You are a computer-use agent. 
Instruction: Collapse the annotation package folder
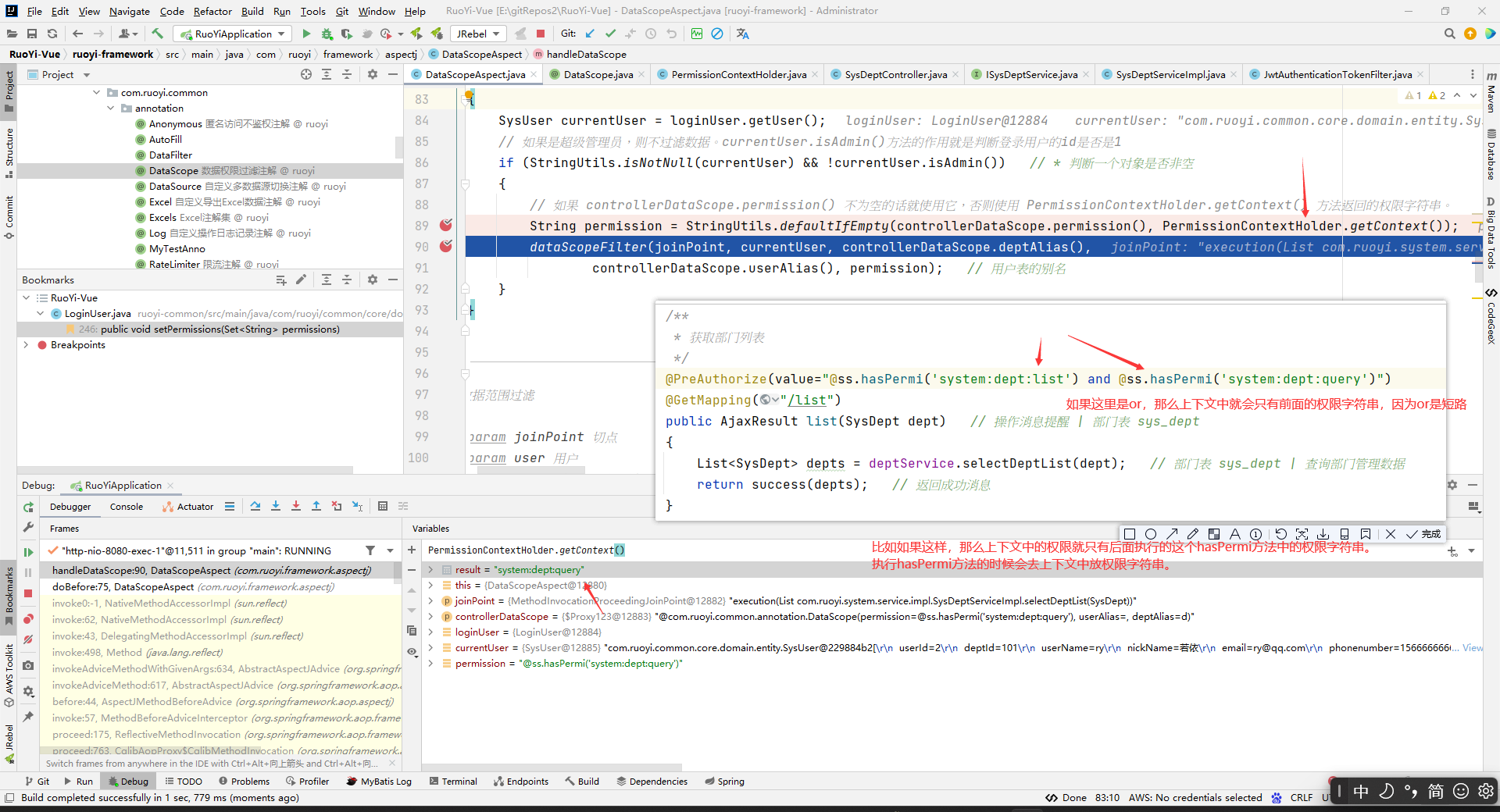coord(111,108)
